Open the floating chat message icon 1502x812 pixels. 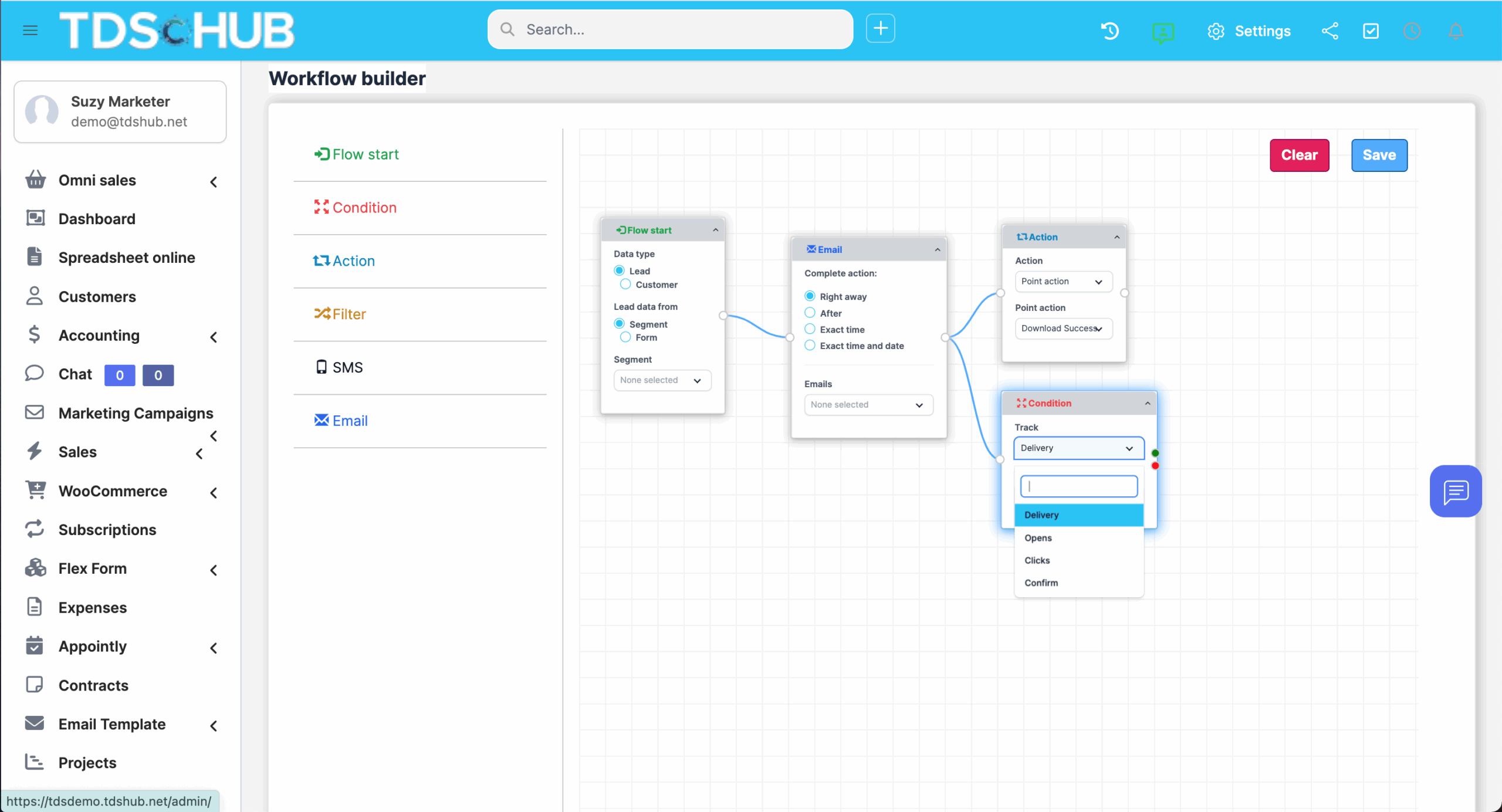pyautogui.click(x=1455, y=491)
